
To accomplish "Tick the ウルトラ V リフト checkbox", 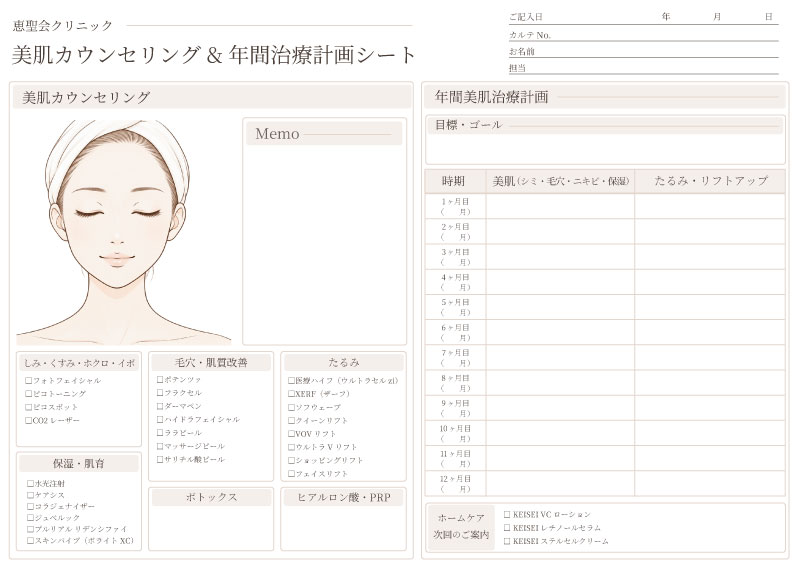I will 291,447.
